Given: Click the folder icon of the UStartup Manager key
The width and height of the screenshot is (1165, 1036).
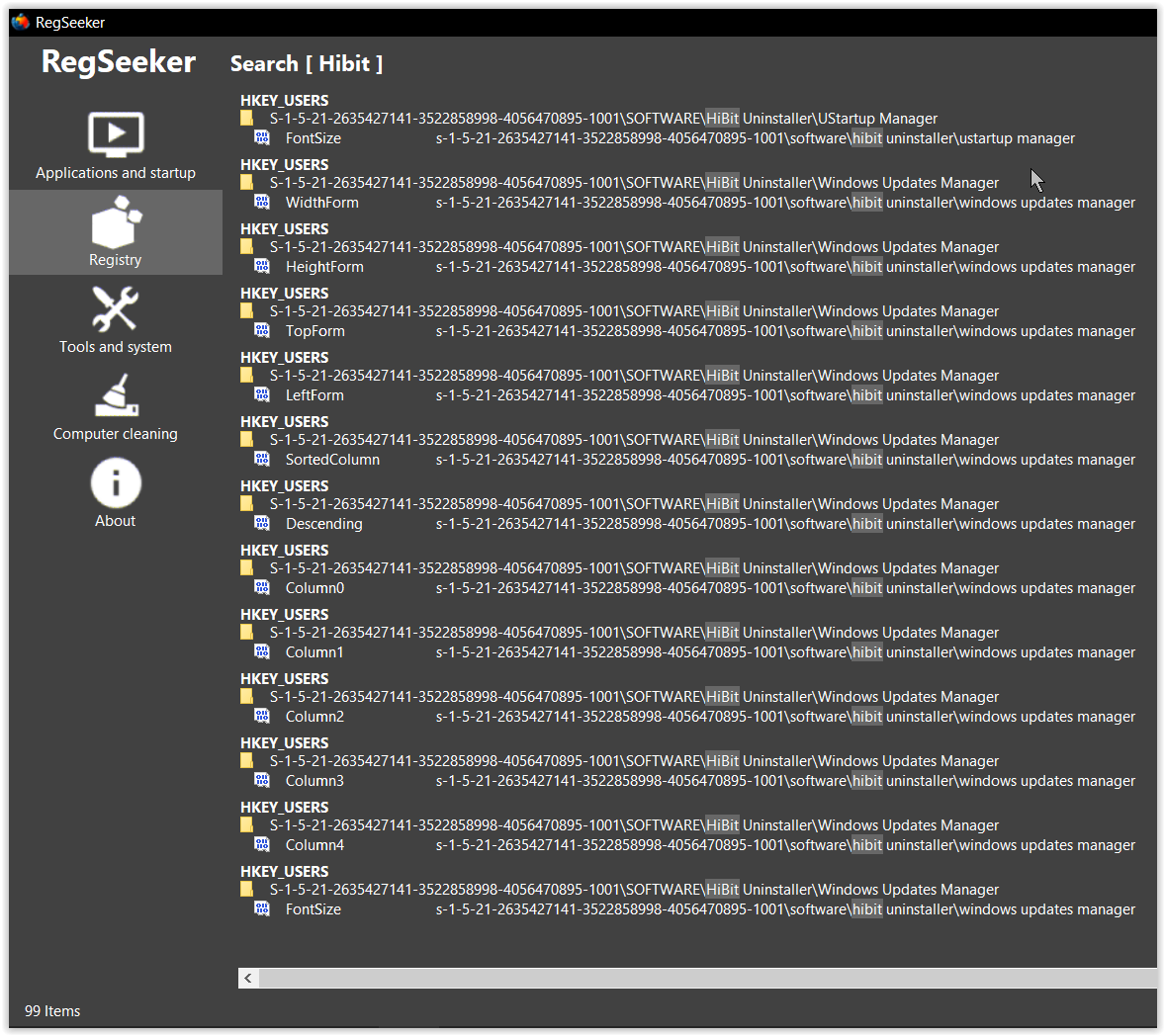Looking at the screenshot, I should pyautogui.click(x=246, y=118).
